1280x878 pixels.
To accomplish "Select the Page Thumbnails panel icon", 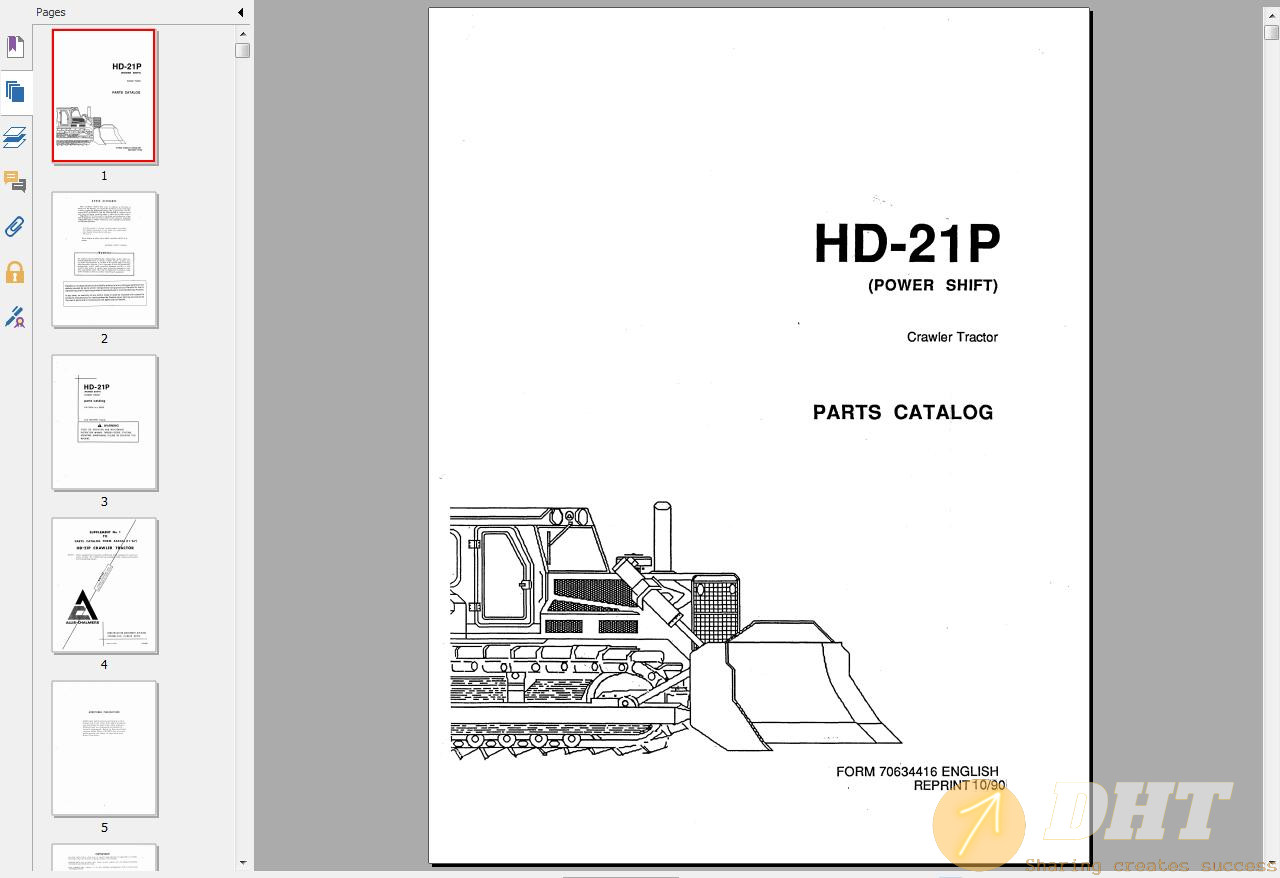I will [15, 92].
